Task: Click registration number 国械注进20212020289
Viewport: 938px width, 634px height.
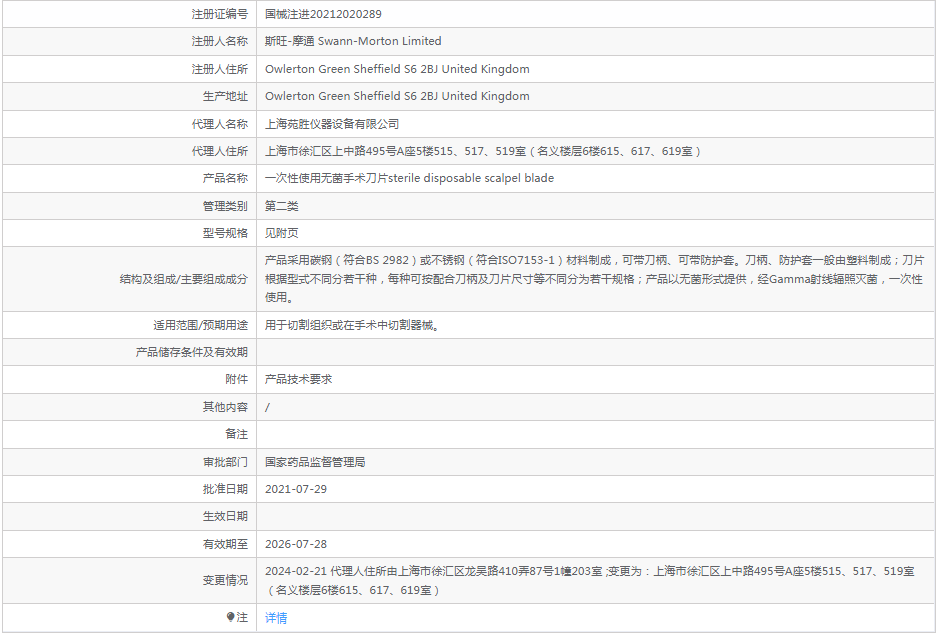Action: click(x=322, y=14)
